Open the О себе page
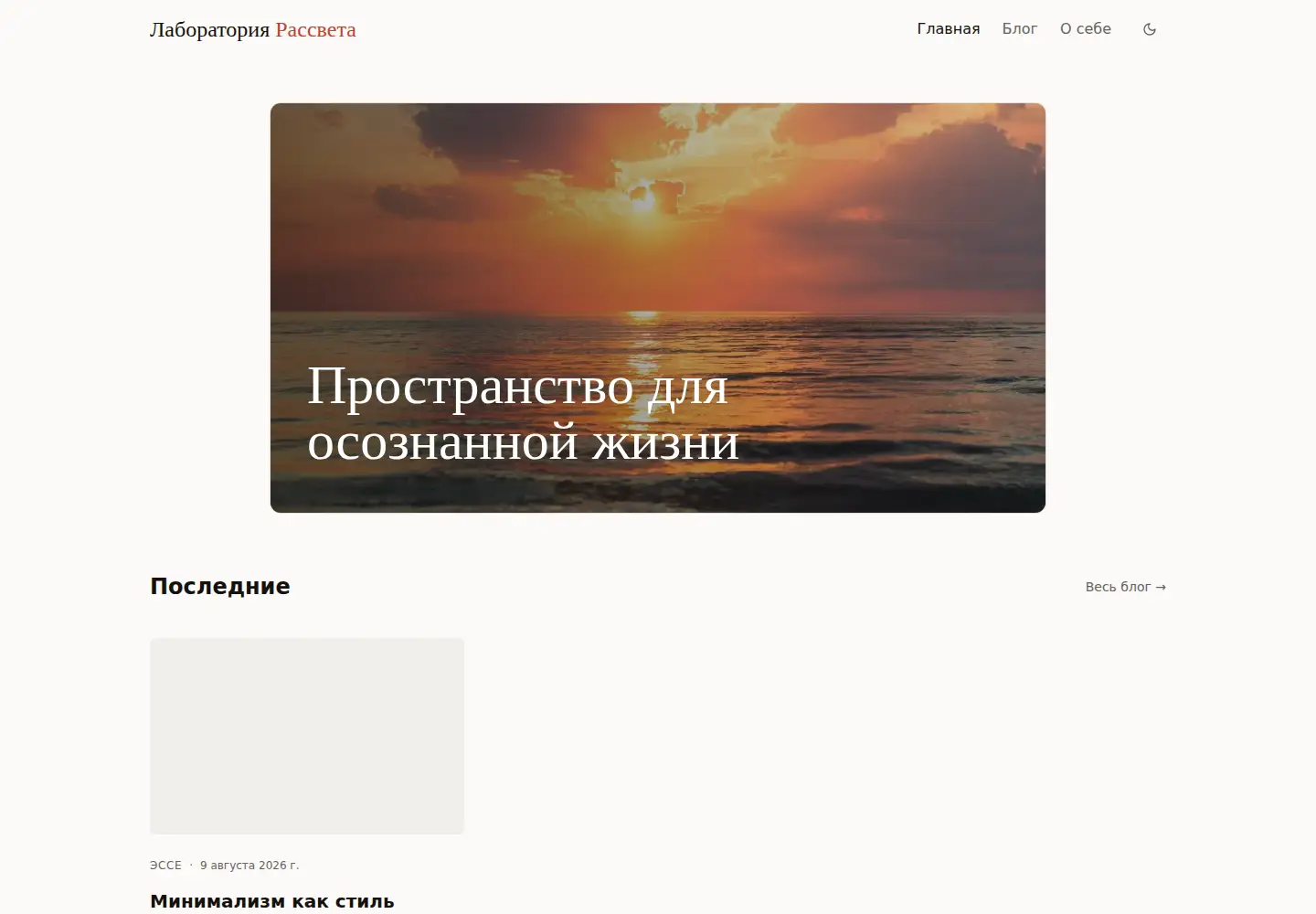The height and width of the screenshot is (914, 1316). coord(1086,29)
